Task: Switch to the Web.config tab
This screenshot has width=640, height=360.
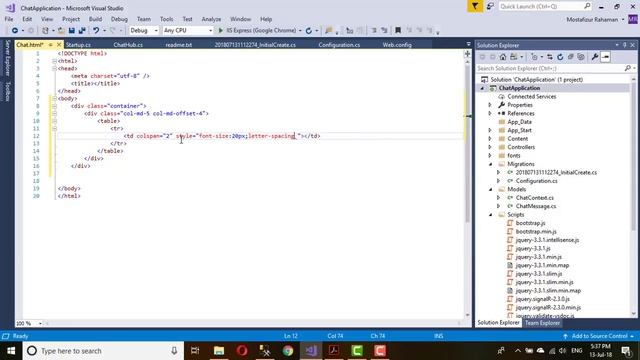Action: tap(397, 45)
